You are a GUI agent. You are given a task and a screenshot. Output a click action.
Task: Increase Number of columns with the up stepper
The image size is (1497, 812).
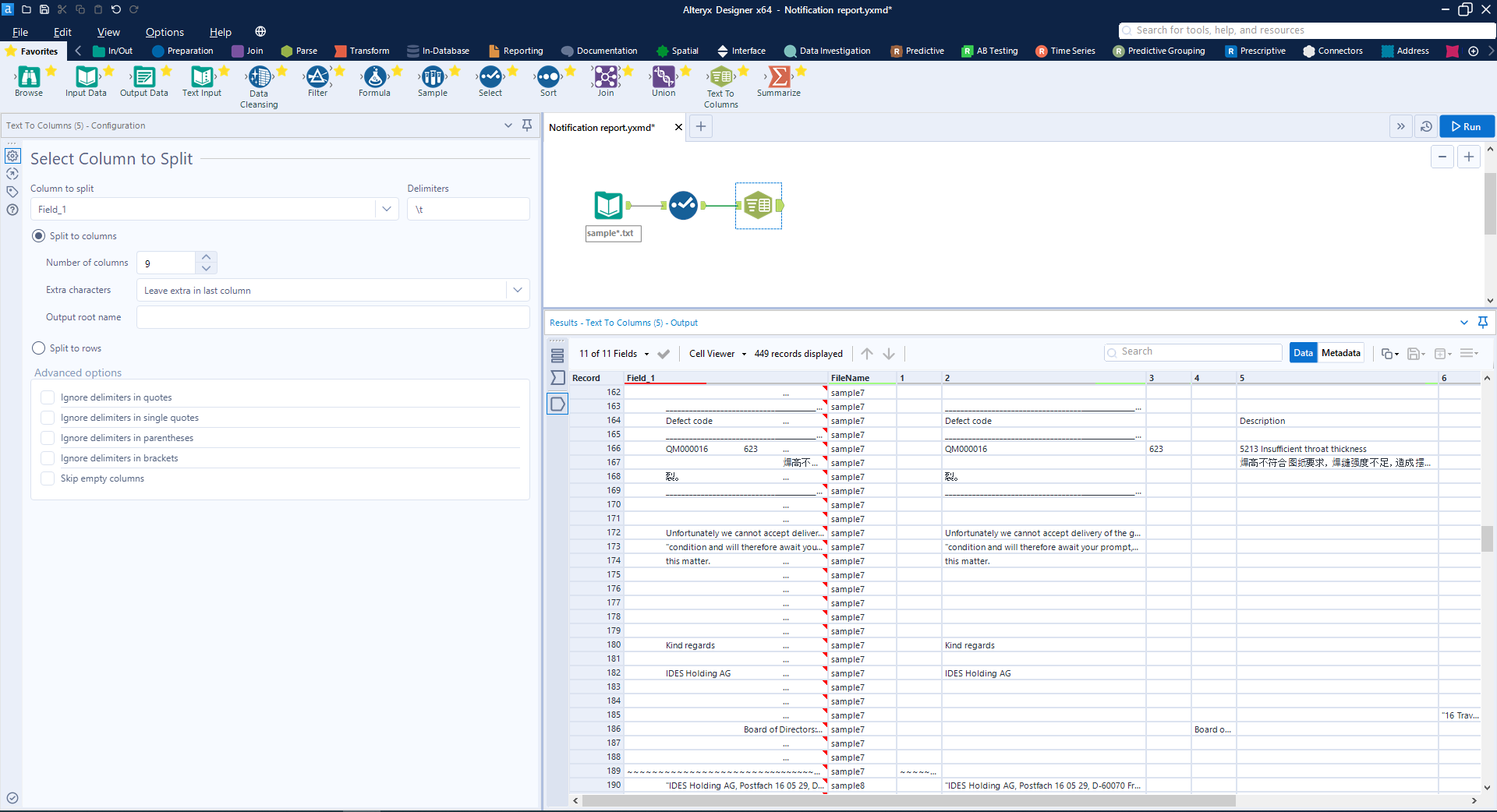click(x=206, y=256)
